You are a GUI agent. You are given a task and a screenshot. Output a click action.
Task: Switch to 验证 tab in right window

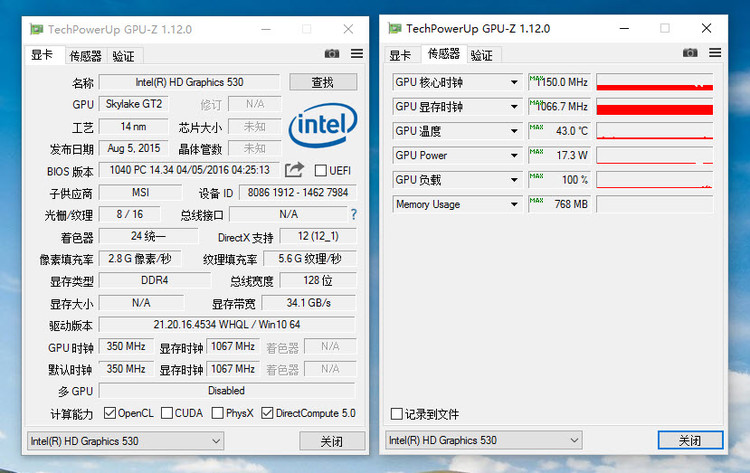(x=482, y=55)
